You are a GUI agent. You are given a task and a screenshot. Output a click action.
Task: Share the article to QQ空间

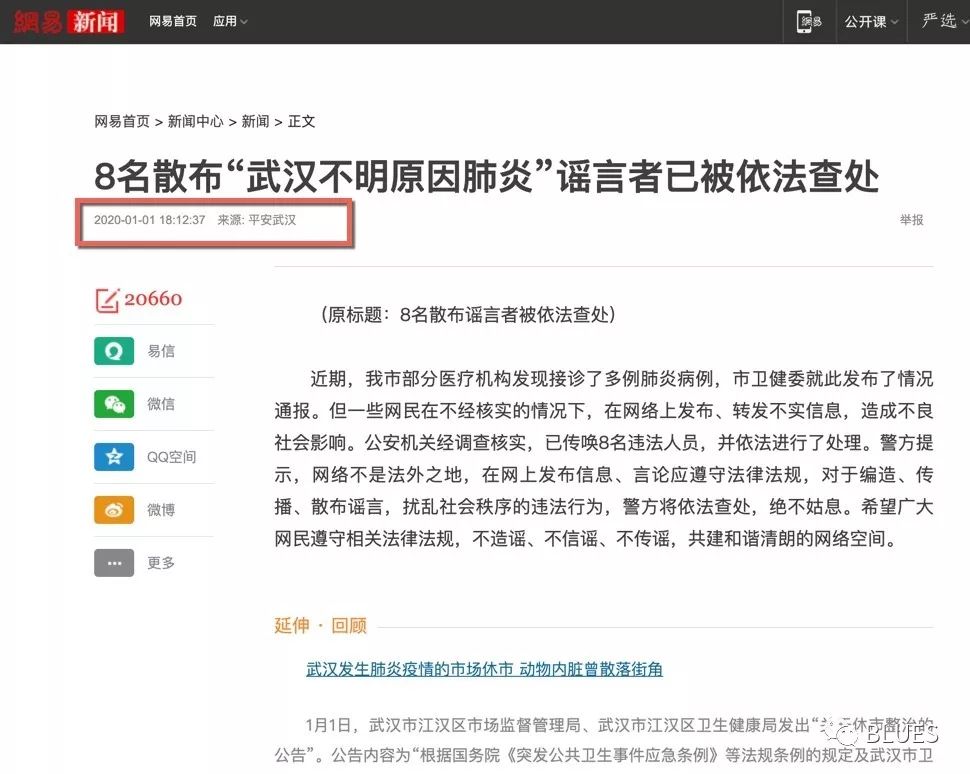click(x=114, y=457)
